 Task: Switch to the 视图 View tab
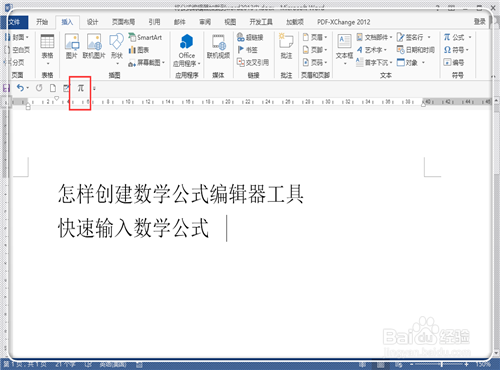tap(230, 22)
